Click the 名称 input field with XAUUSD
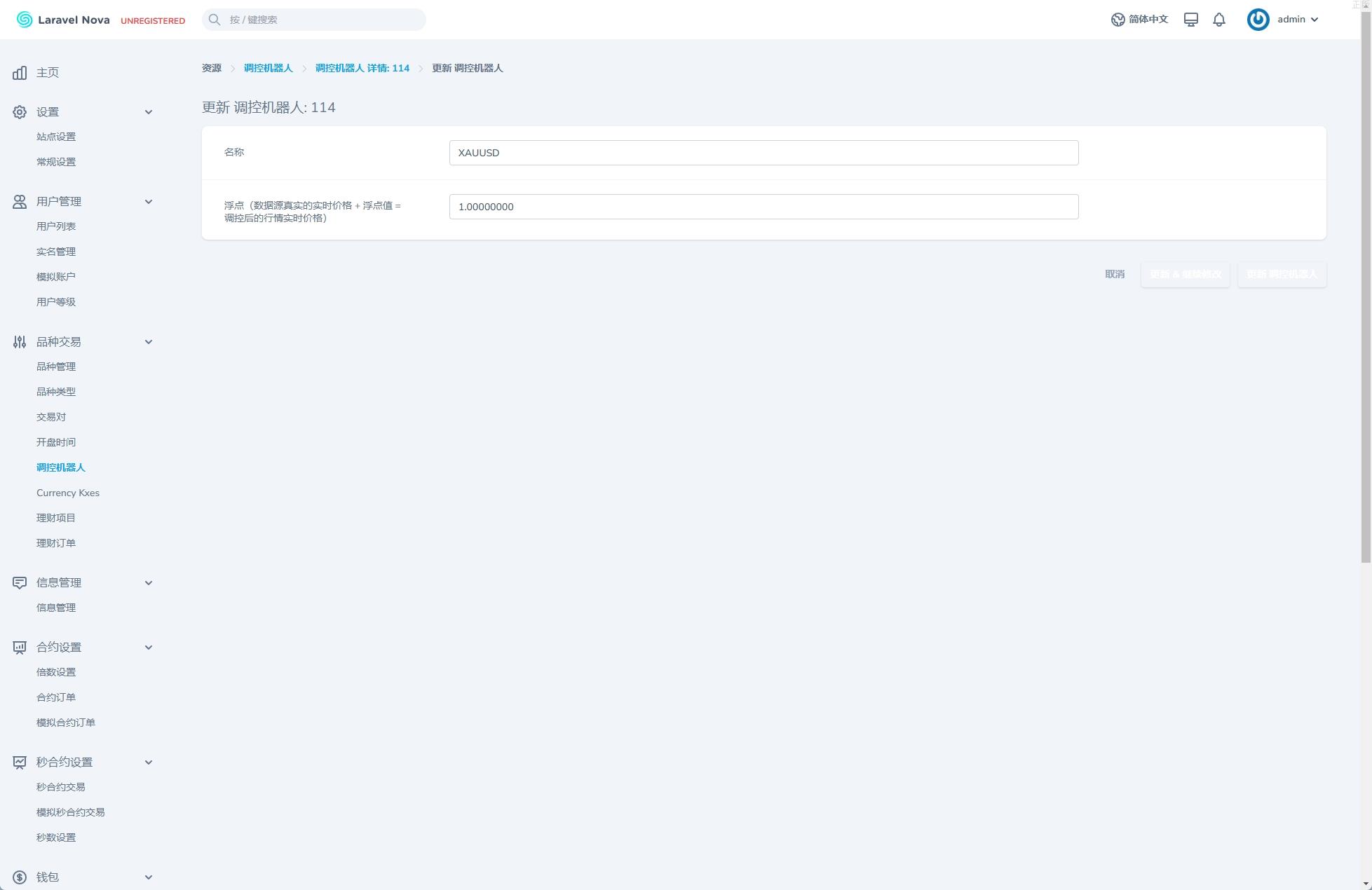 click(763, 153)
